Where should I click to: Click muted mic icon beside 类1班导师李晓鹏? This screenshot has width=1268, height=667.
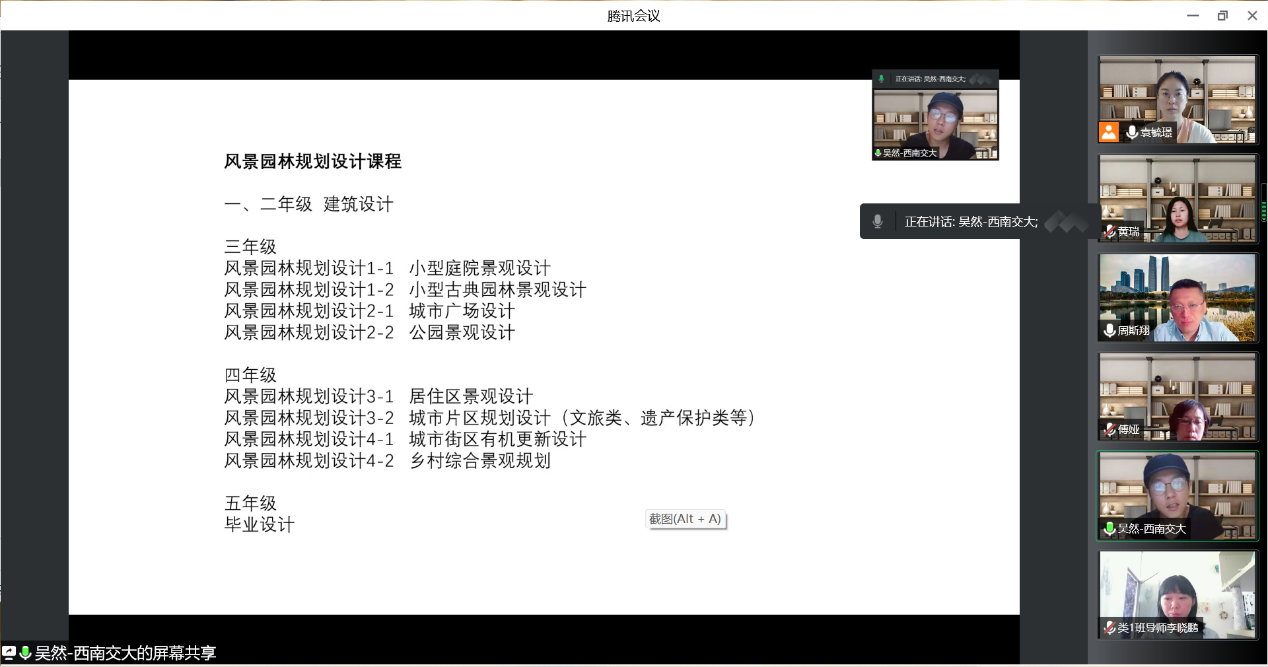[1109, 627]
